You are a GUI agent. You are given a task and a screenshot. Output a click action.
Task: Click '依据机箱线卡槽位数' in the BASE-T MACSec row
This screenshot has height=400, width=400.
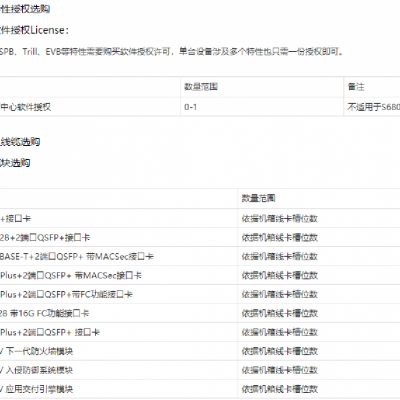point(280,257)
